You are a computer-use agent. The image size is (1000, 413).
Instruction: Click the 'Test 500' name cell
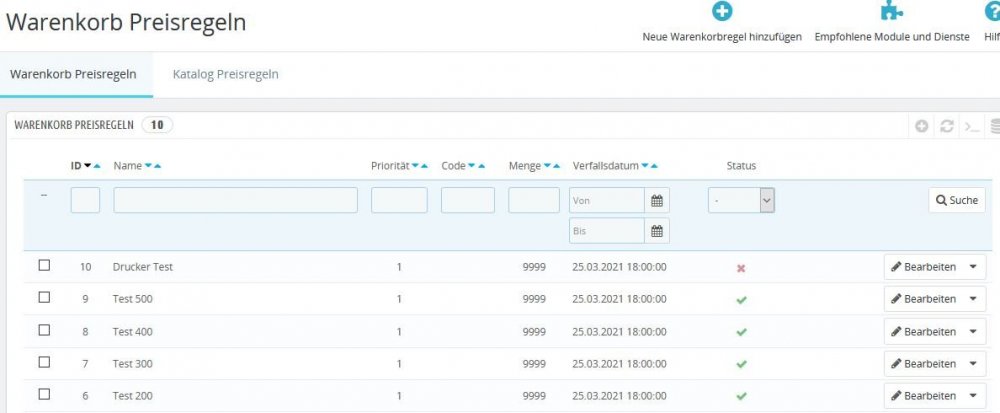(133, 299)
